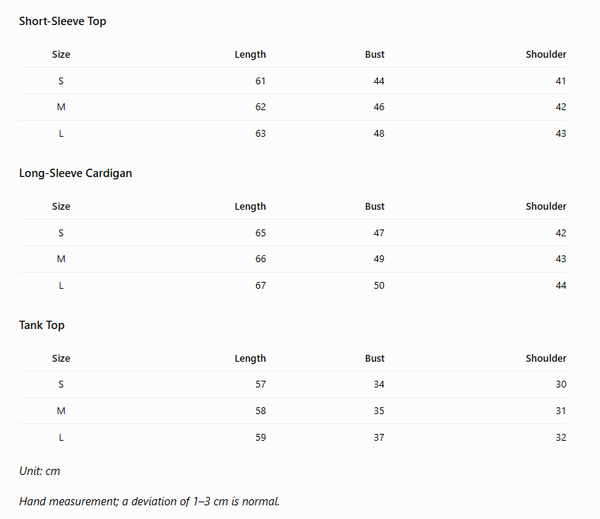Click the Tank Top heading

(x=42, y=325)
